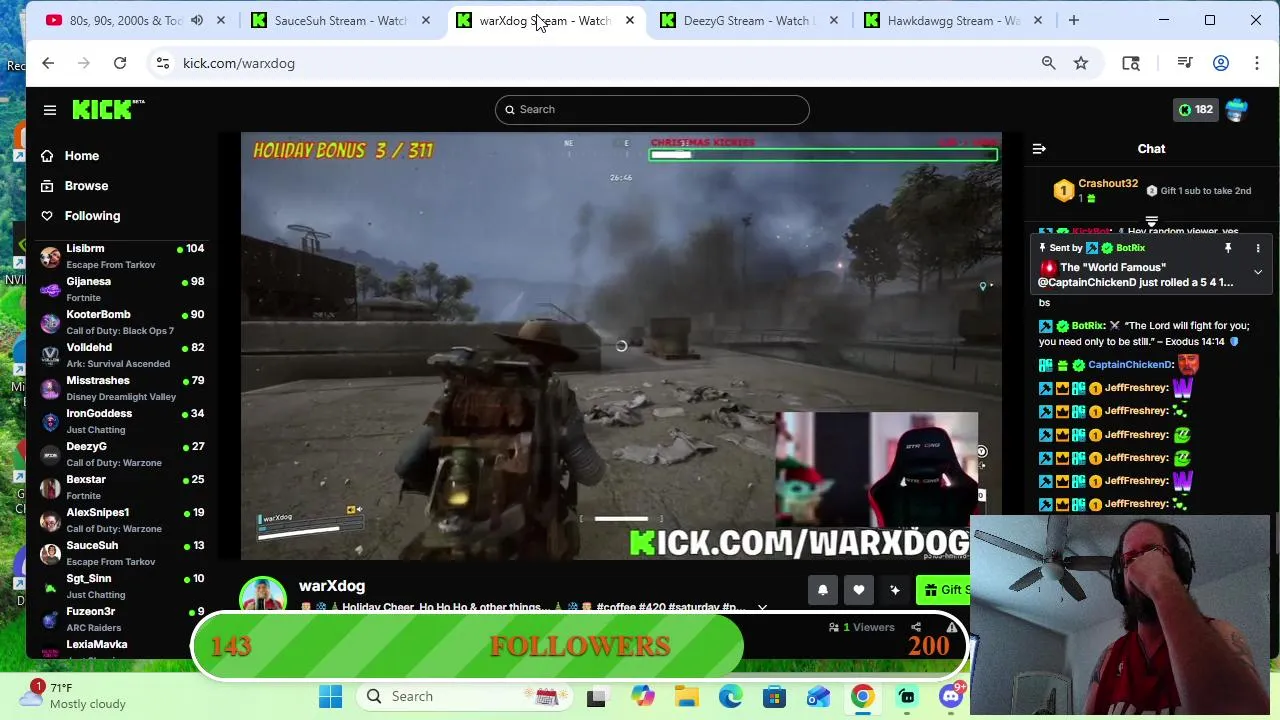Open File Explorer from the taskbar
Viewport: 1280px width, 720px height.
686,697
